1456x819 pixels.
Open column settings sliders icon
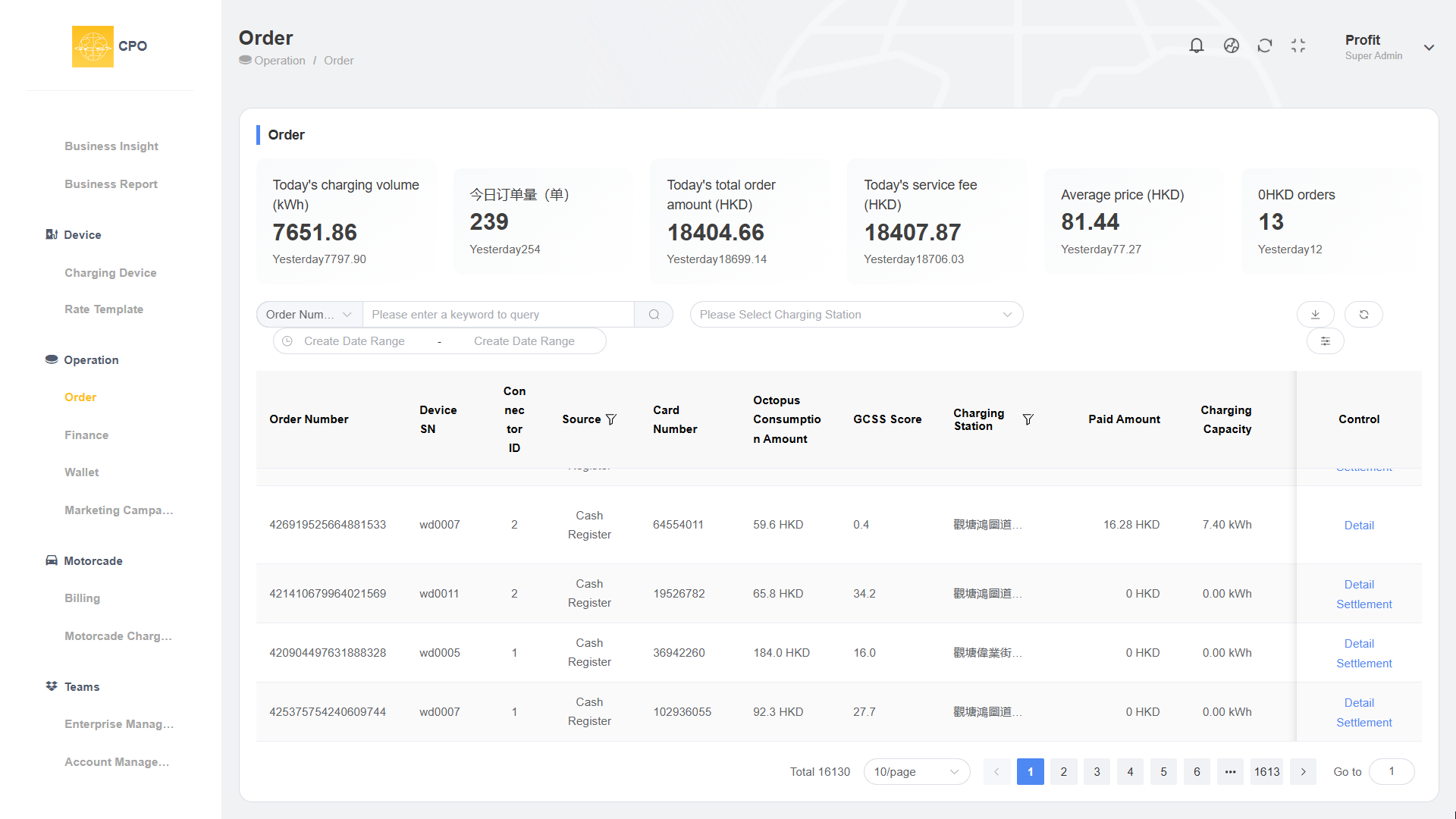pyautogui.click(x=1325, y=341)
